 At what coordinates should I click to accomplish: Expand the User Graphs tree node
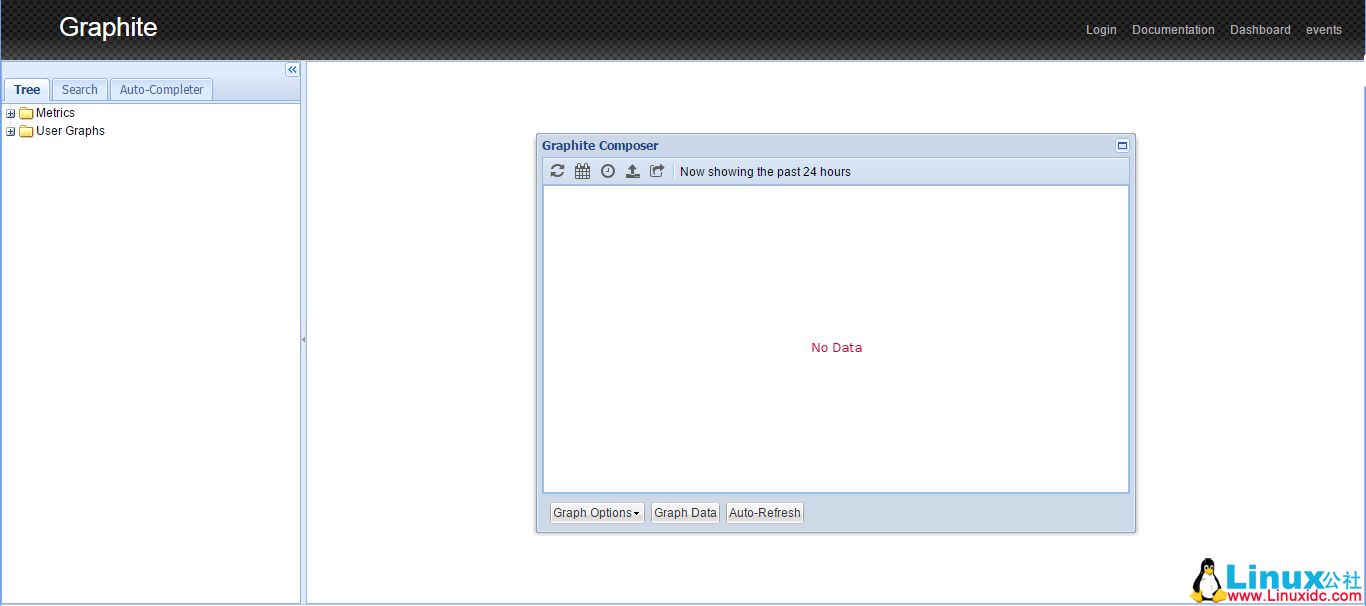[x=11, y=131]
